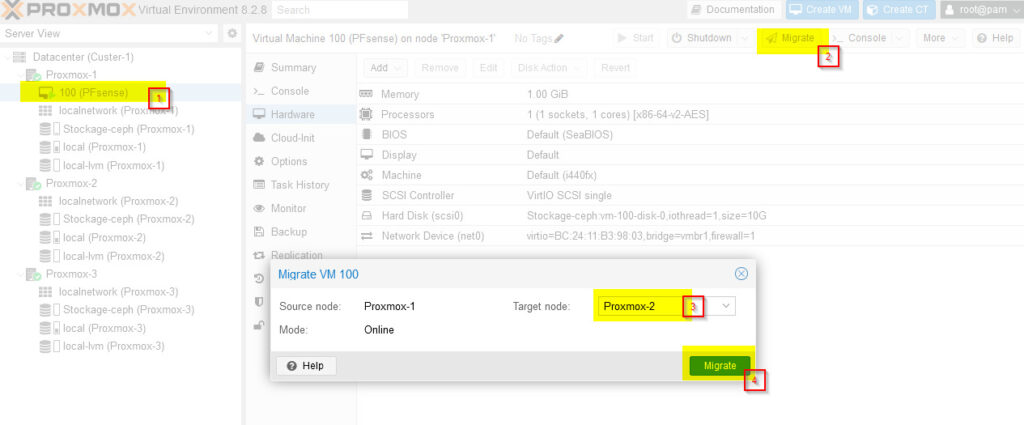The height and width of the screenshot is (425, 1024).
Task: Open the root@pam user menu
Action: tap(980, 10)
